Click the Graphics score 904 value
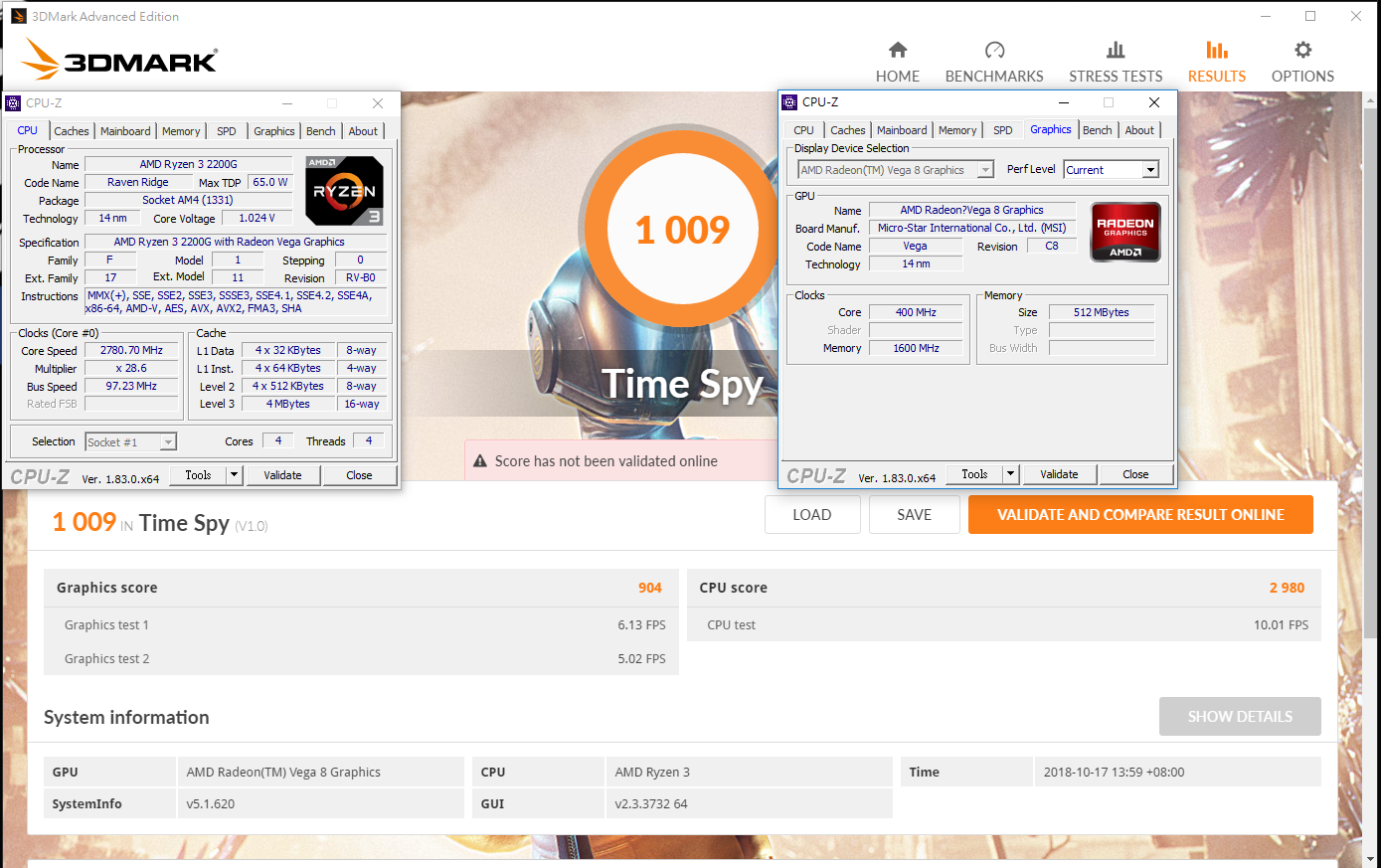This screenshot has width=1381, height=868. click(650, 588)
